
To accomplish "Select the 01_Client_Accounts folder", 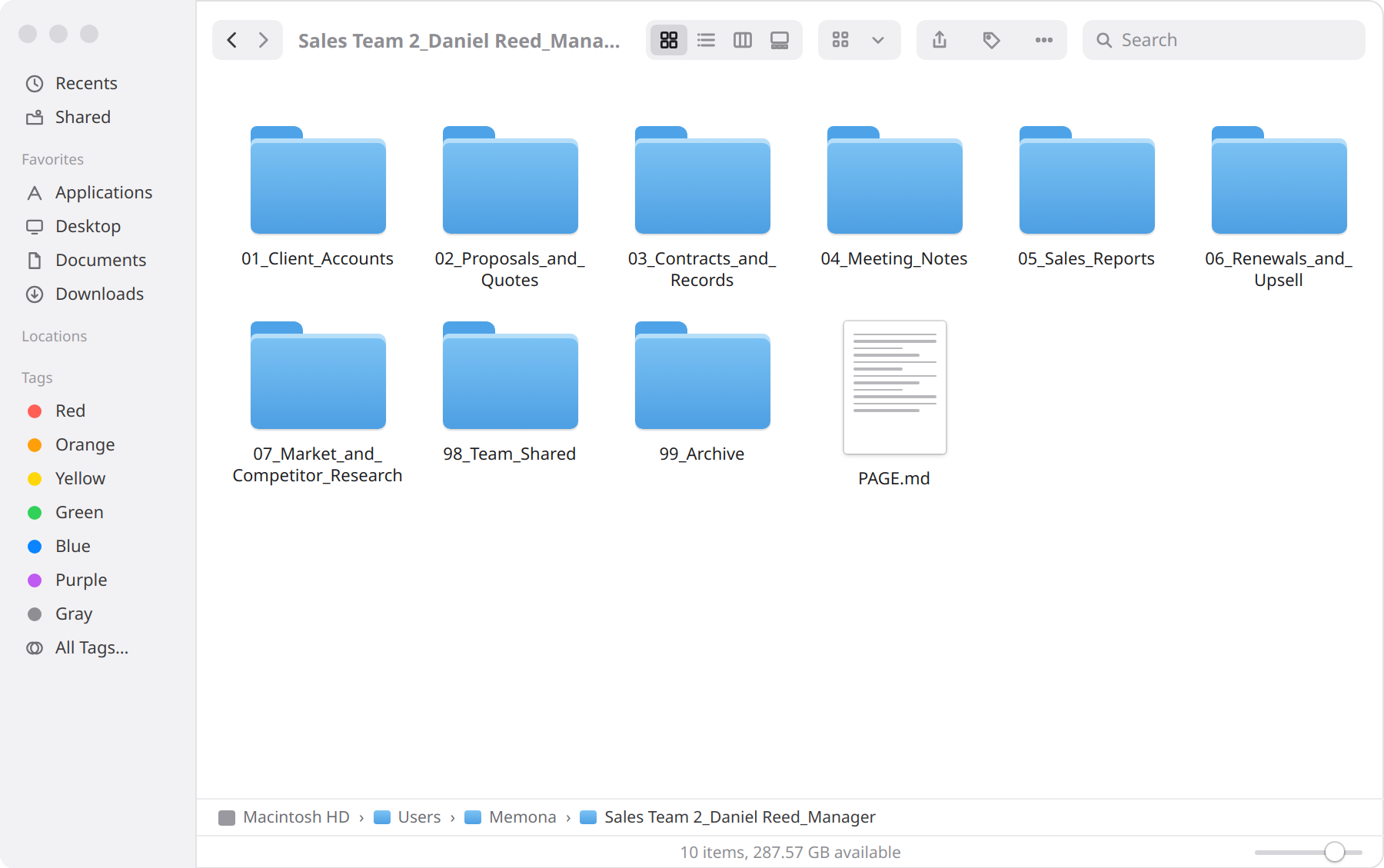I will pyautogui.click(x=318, y=180).
